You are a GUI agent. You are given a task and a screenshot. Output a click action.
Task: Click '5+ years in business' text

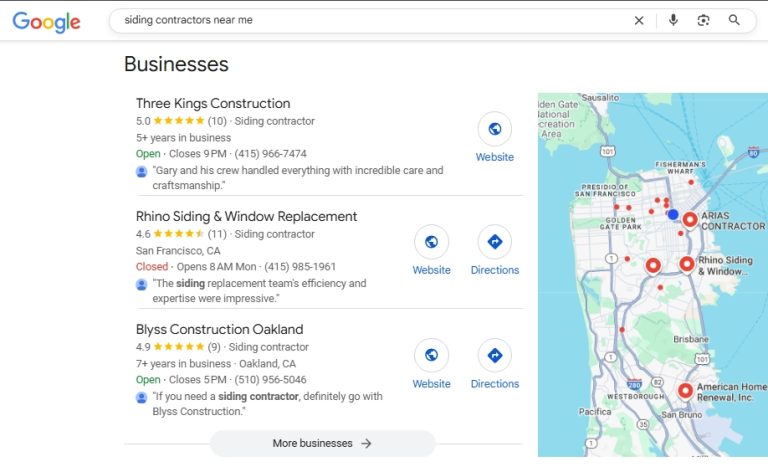pyautogui.click(x=184, y=138)
